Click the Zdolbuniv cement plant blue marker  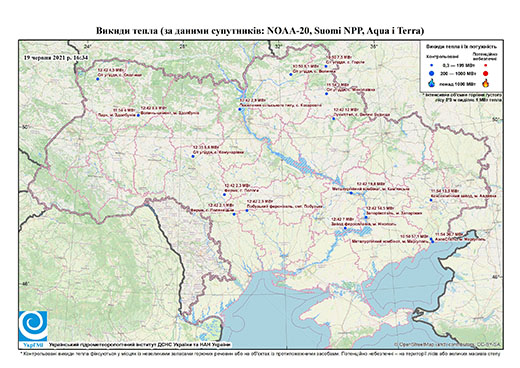click(138, 115)
